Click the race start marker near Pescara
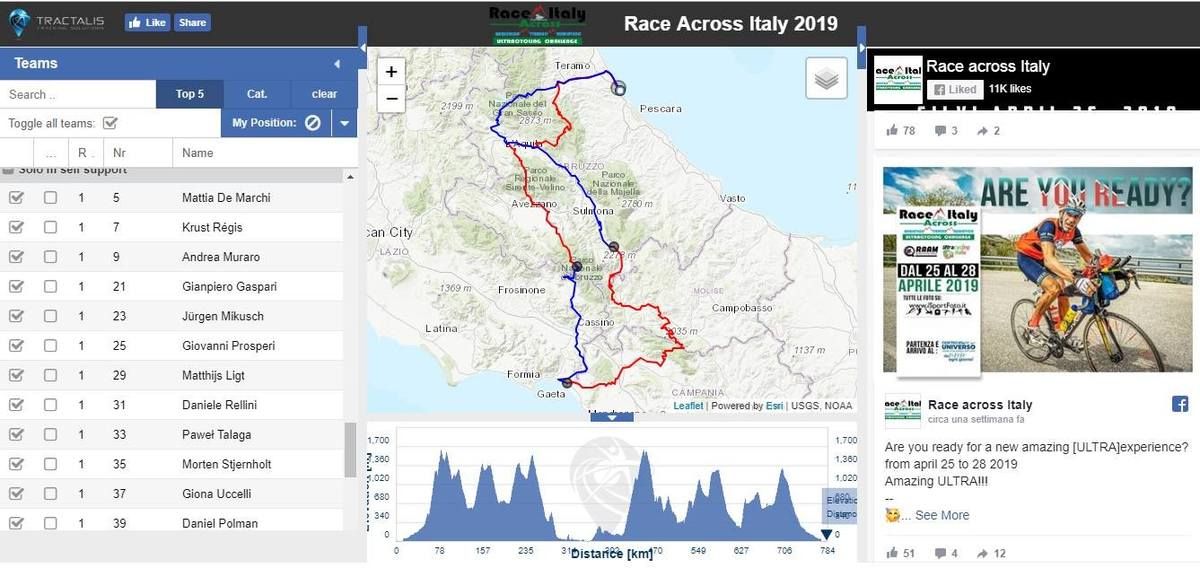This screenshot has width=1200, height=568. (x=618, y=88)
